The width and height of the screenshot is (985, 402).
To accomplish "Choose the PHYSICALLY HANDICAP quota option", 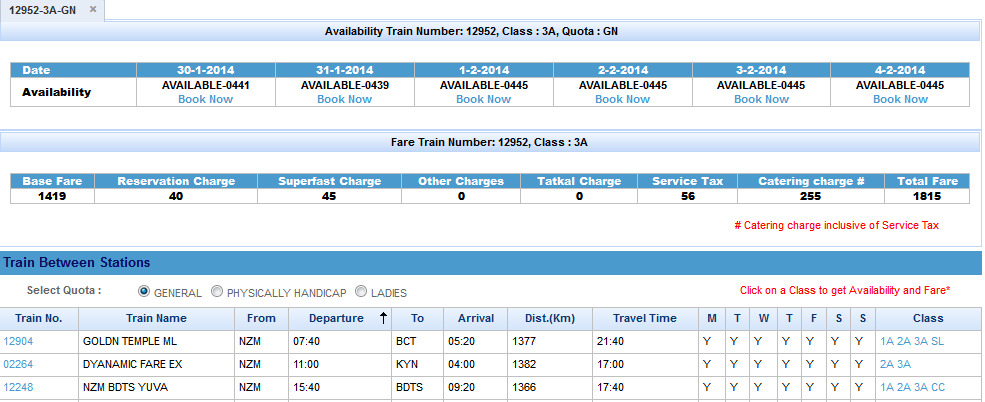I will click(217, 292).
